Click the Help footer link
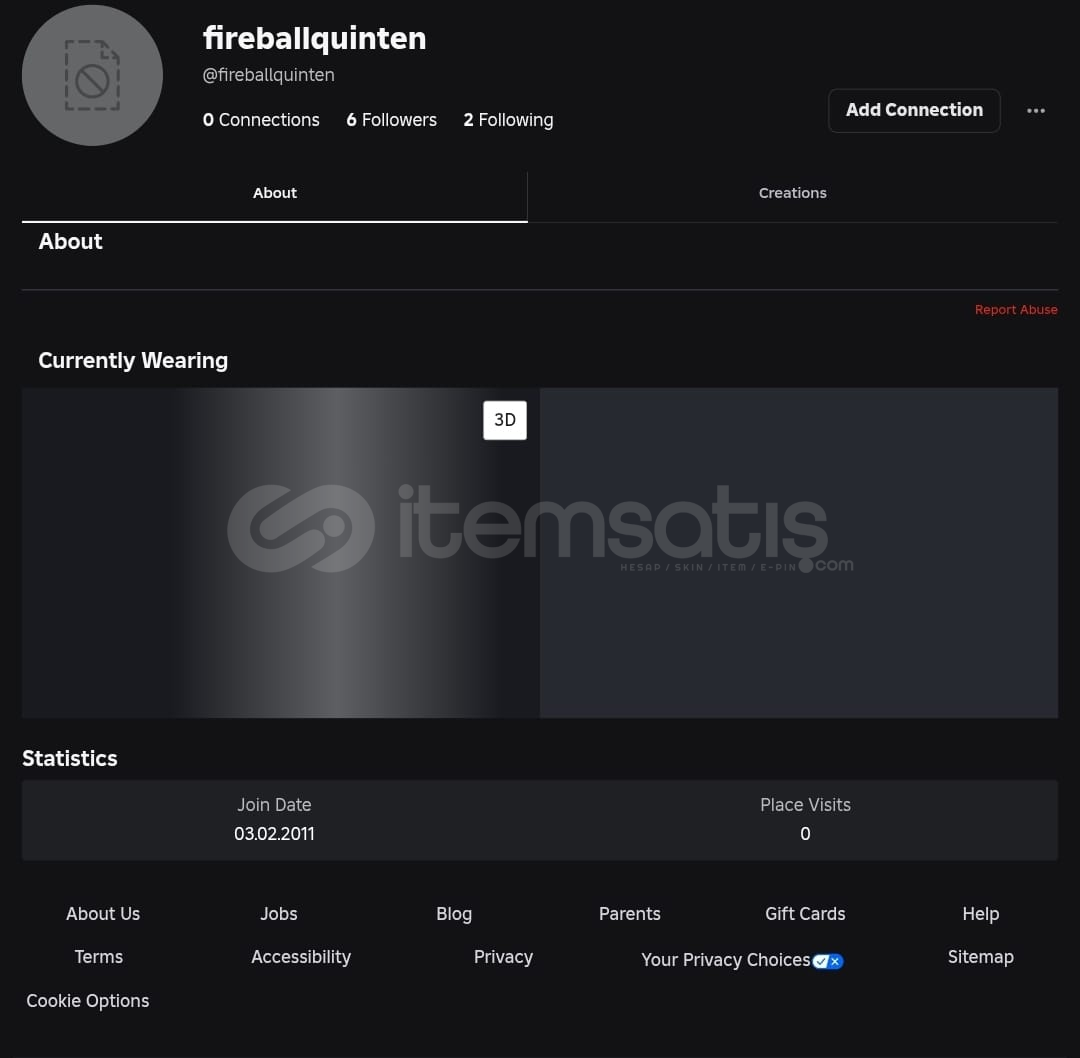The width and height of the screenshot is (1080, 1058). click(981, 914)
